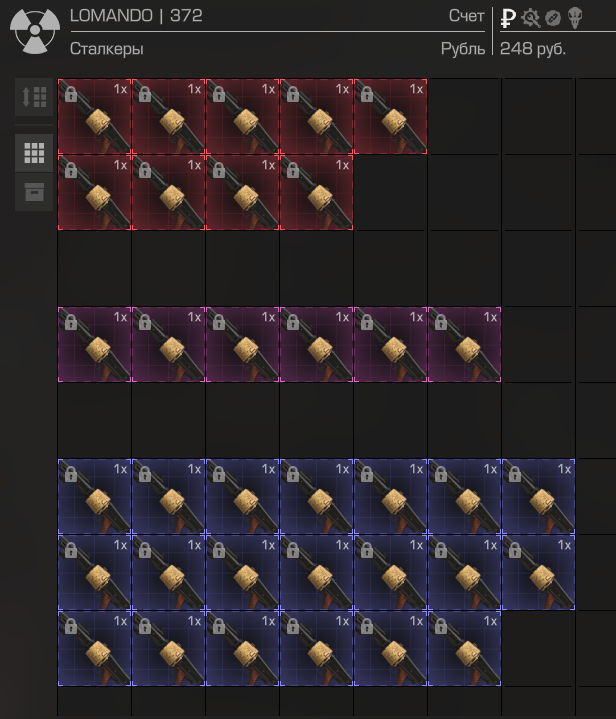
Task: Click the lock icon on first purple weapon
Action: (71, 322)
